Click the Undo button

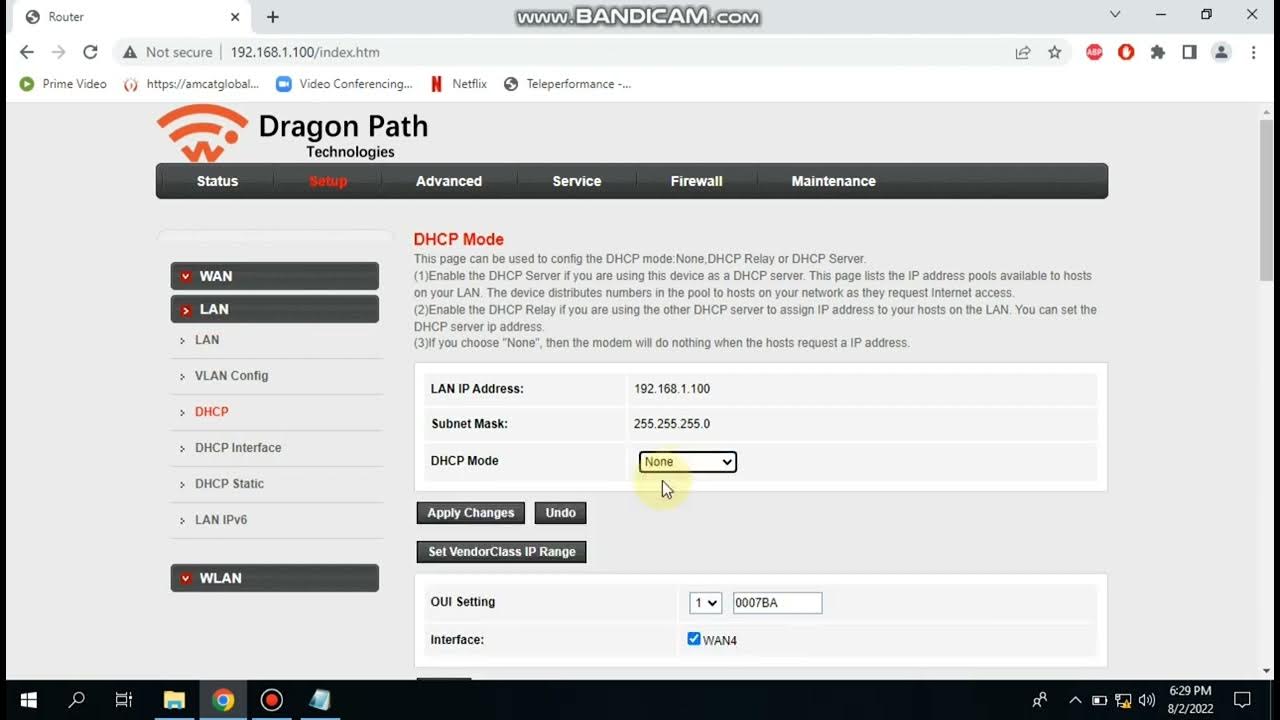(560, 513)
